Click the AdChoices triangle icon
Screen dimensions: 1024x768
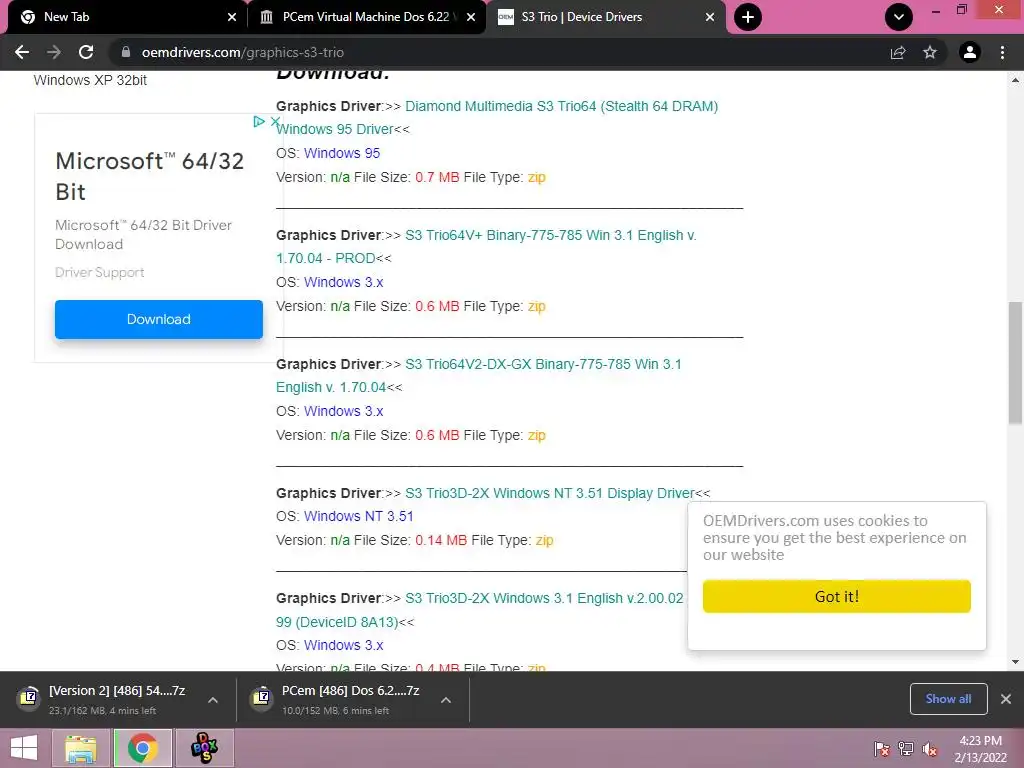[259, 121]
